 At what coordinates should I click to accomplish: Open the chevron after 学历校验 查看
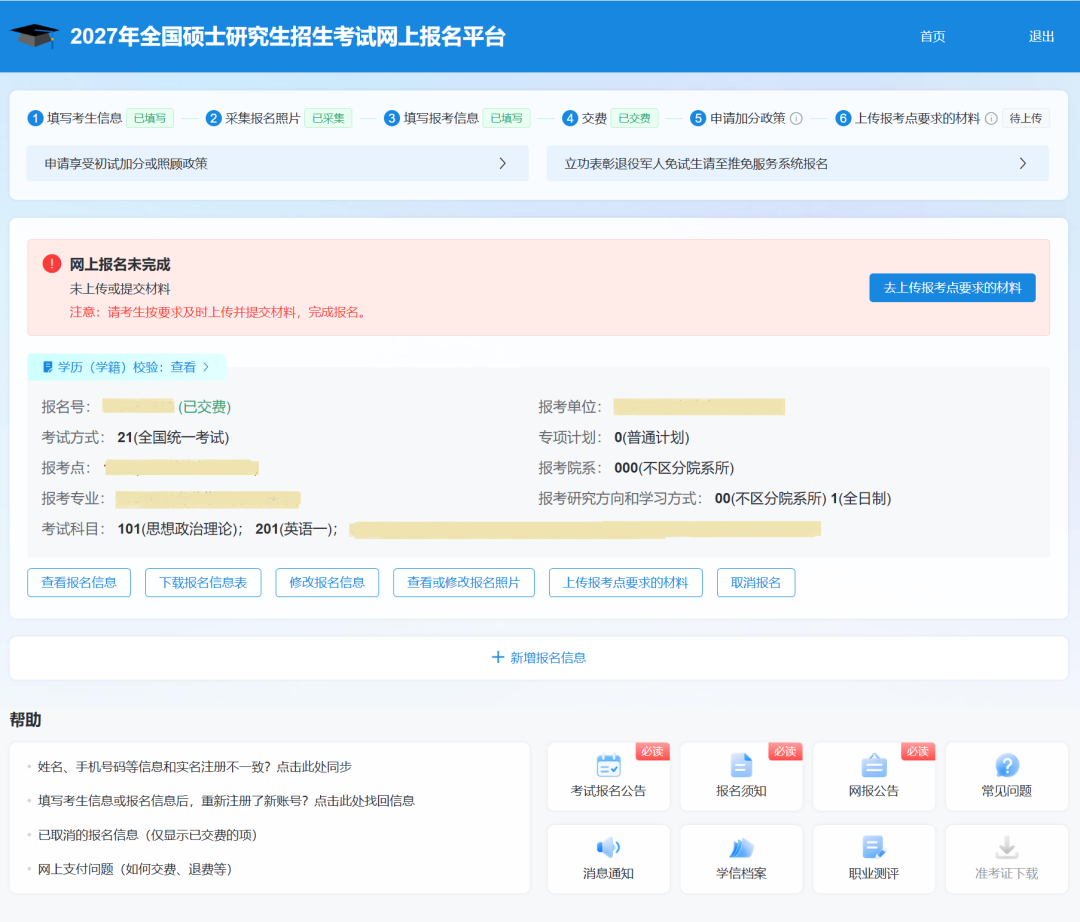coord(206,367)
